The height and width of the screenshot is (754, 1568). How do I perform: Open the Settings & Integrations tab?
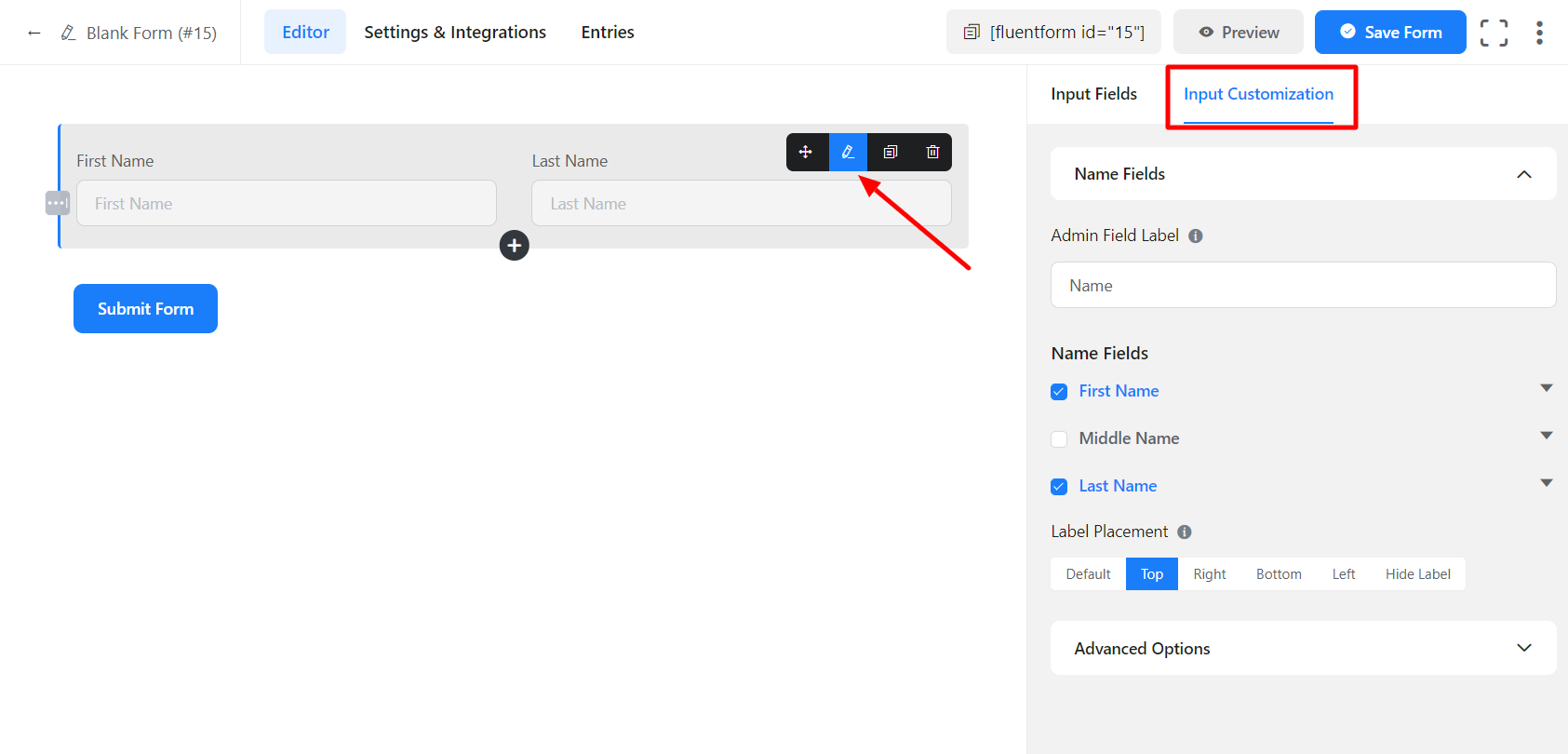(455, 33)
